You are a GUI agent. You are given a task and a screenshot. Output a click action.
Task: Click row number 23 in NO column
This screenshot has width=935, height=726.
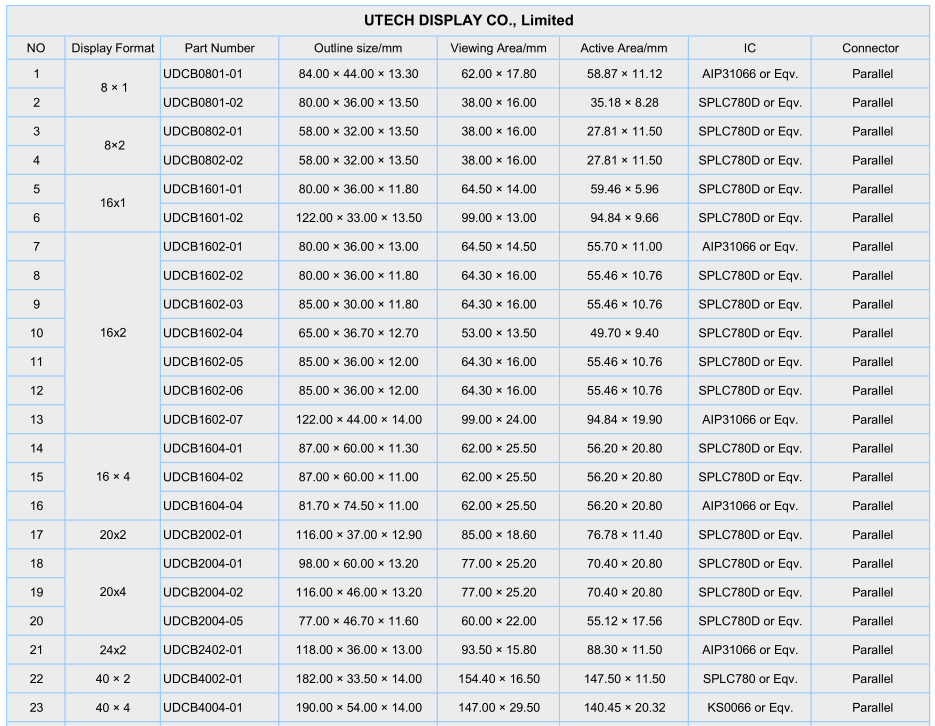click(36, 708)
